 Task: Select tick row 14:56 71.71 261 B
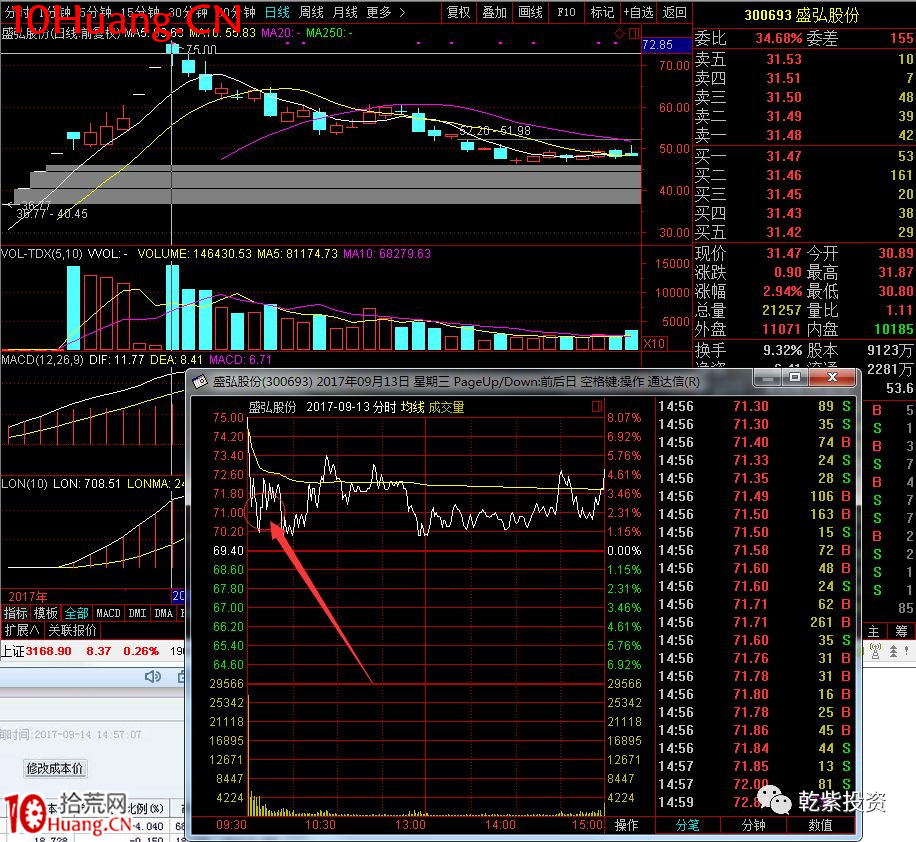[755, 622]
